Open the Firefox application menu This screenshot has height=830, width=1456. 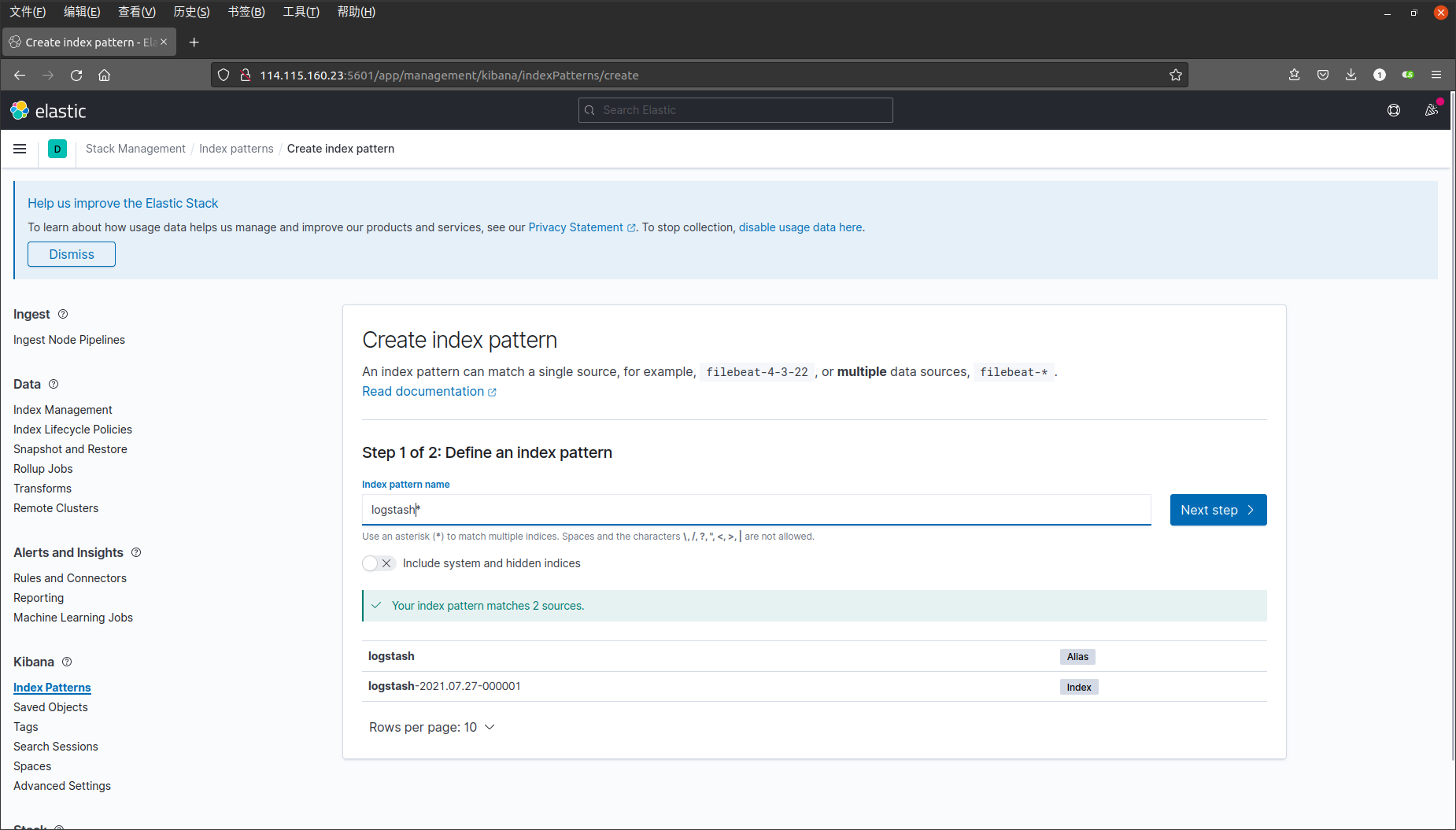point(1436,76)
